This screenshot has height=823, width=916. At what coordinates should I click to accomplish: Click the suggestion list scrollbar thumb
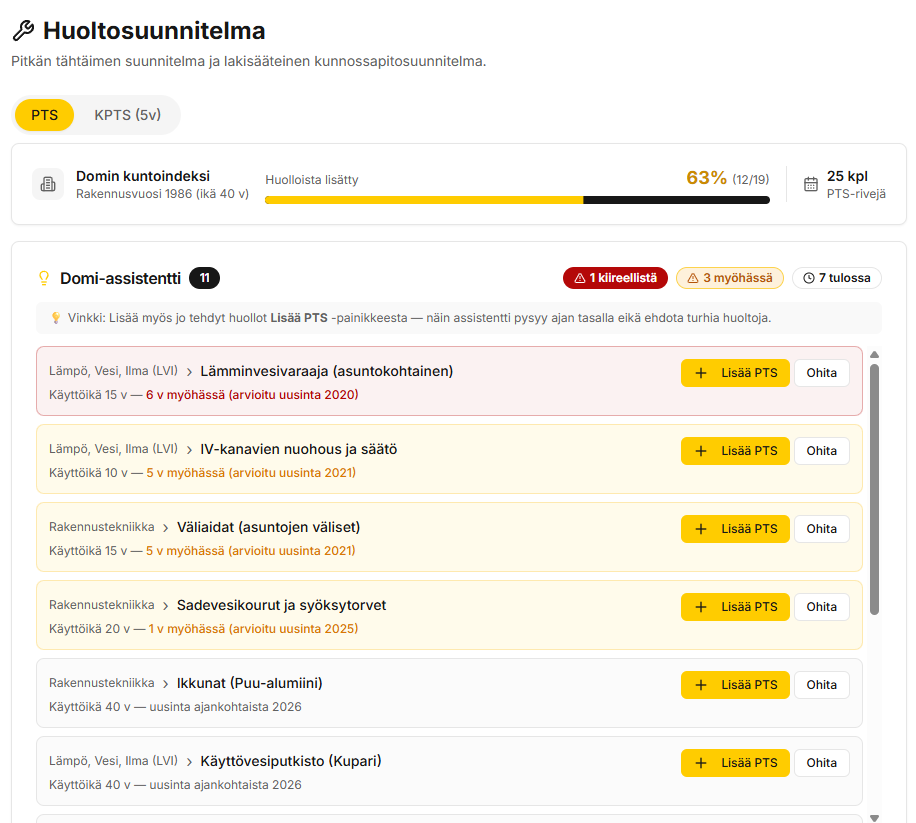click(x=874, y=489)
